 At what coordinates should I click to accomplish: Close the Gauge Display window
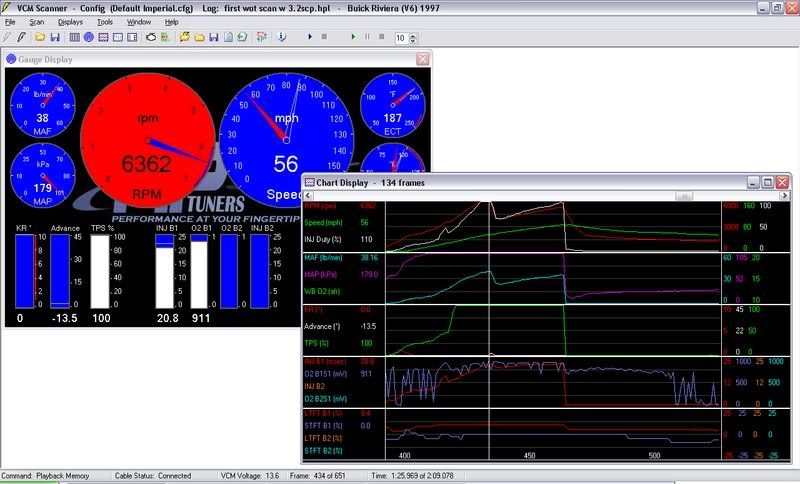point(423,59)
